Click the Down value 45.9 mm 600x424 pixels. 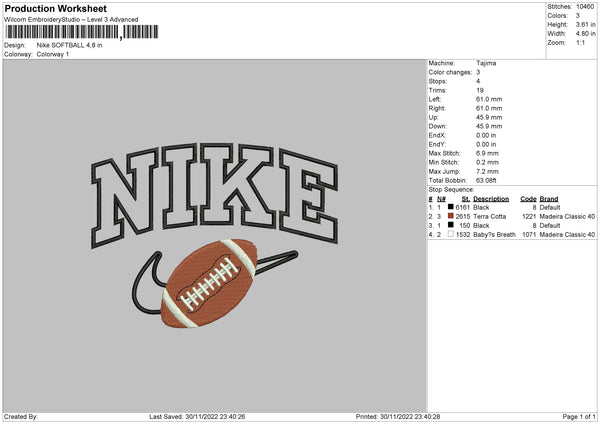point(489,126)
